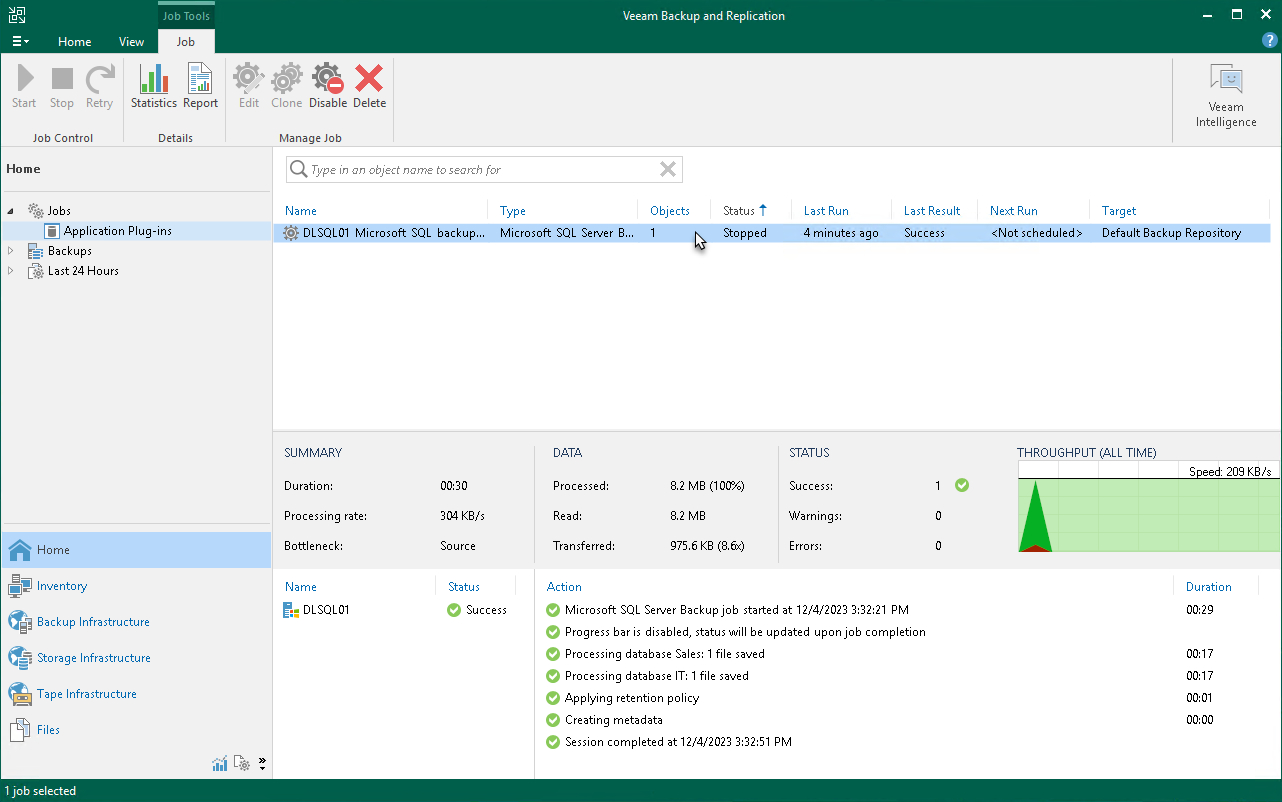Image resolution: width=1282 pixels, height=802 pixels.
Task: Click the object name search field
Action: click(482, 170)
